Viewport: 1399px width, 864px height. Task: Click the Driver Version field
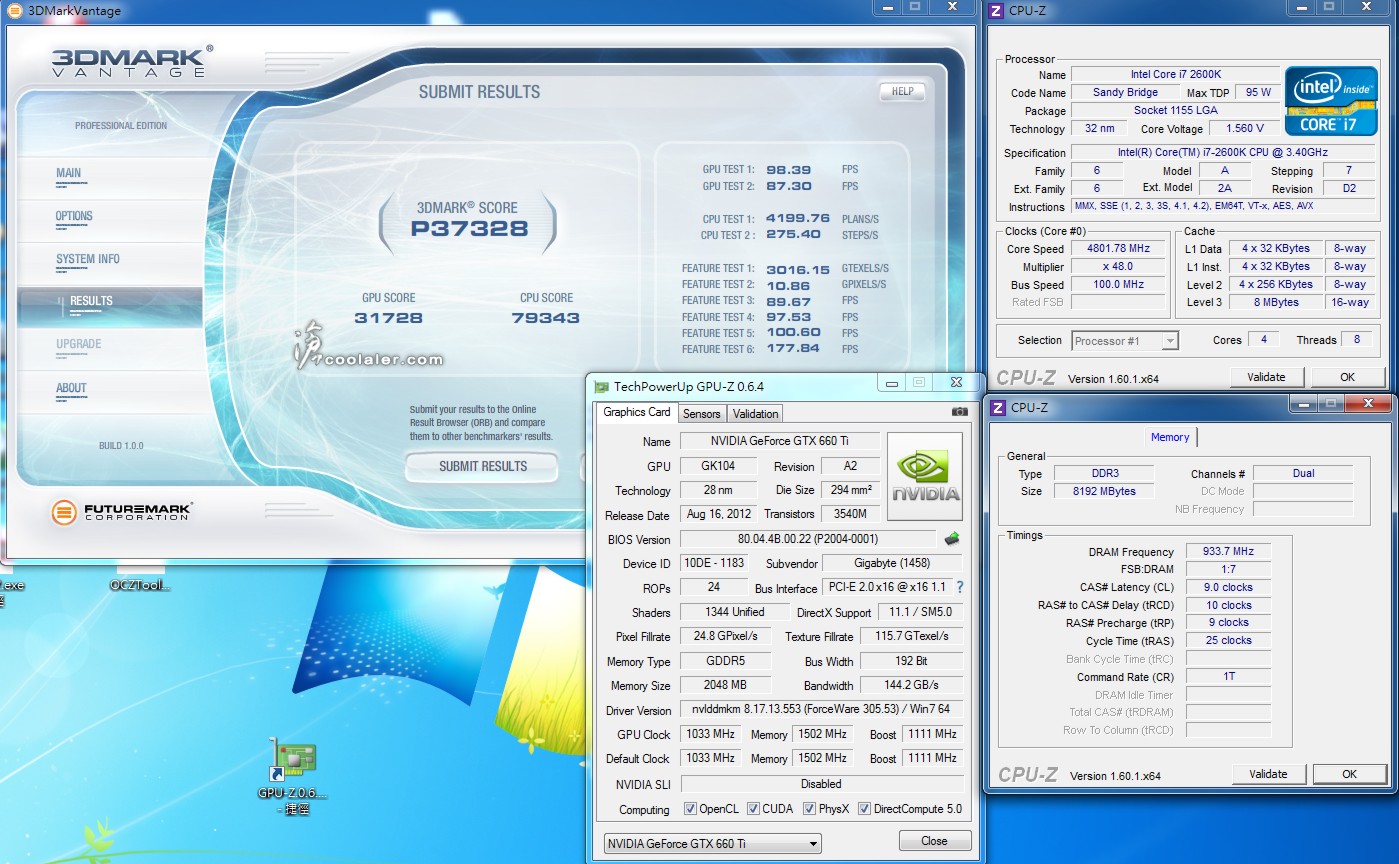click(822, 709)
